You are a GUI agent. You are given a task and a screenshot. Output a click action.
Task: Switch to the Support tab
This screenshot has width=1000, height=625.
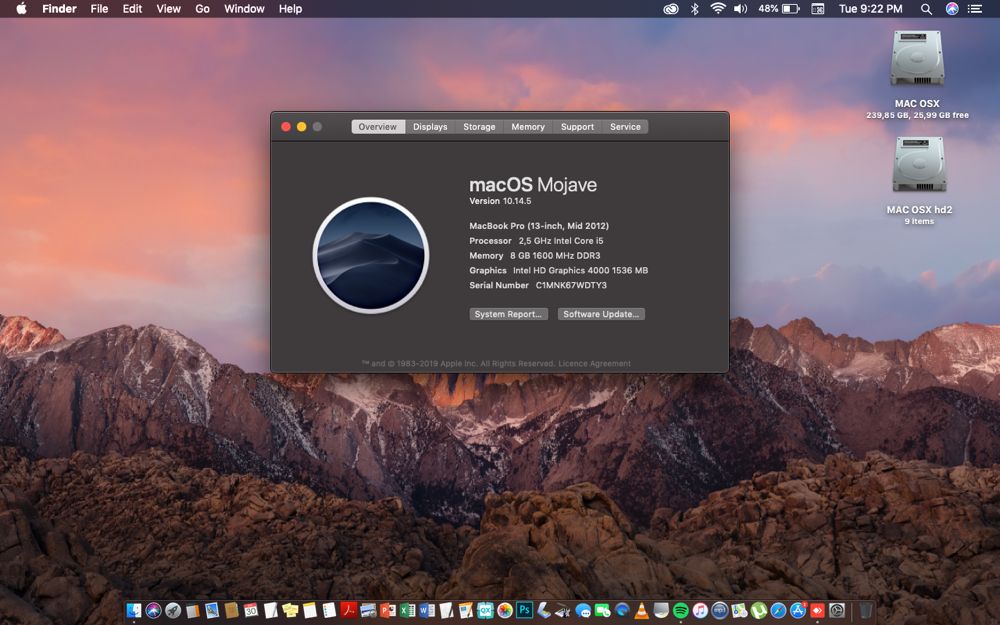(577, 127)
